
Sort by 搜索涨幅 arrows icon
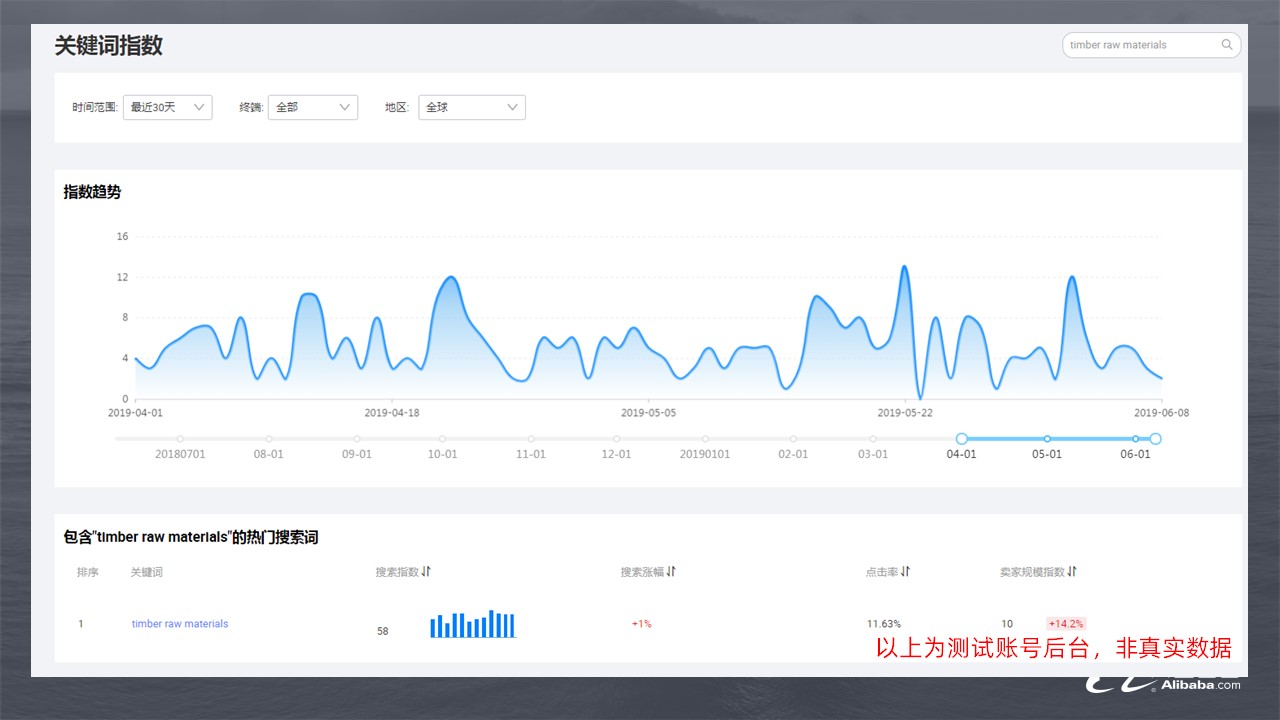[671, 572]
